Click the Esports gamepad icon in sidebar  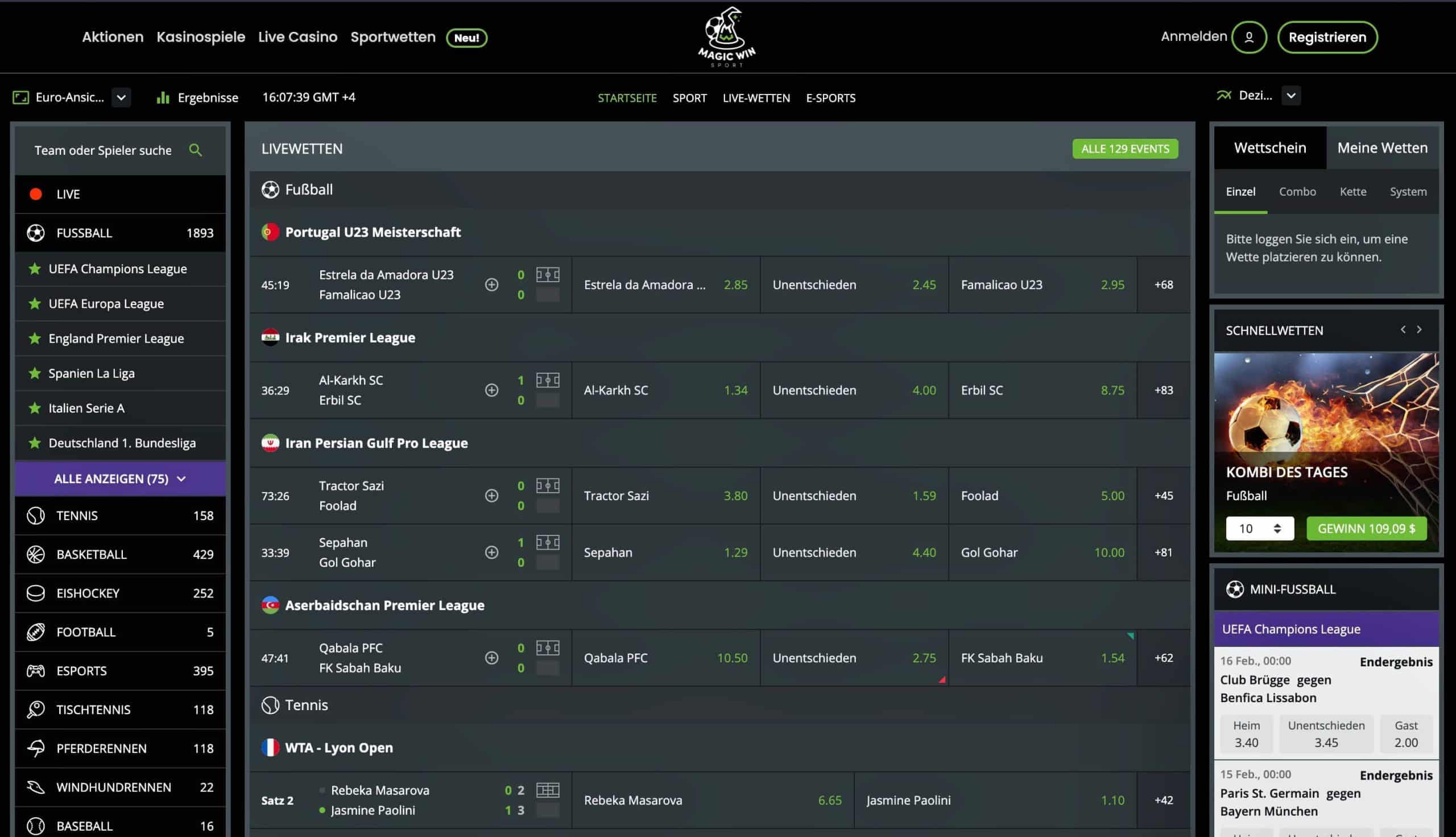pyautogui.click(x=36, y=670)
